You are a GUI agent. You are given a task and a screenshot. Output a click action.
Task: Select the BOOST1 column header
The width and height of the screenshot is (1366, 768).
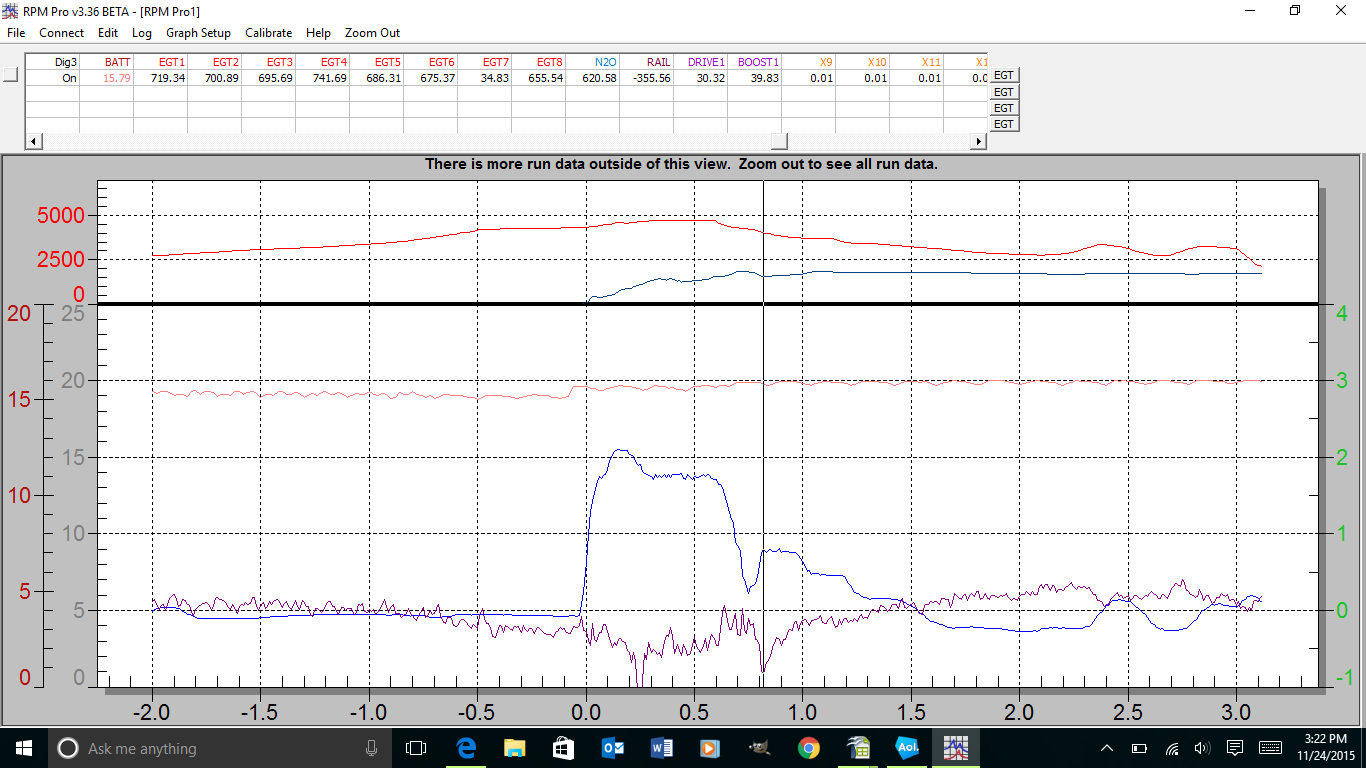tap(759, 62)
